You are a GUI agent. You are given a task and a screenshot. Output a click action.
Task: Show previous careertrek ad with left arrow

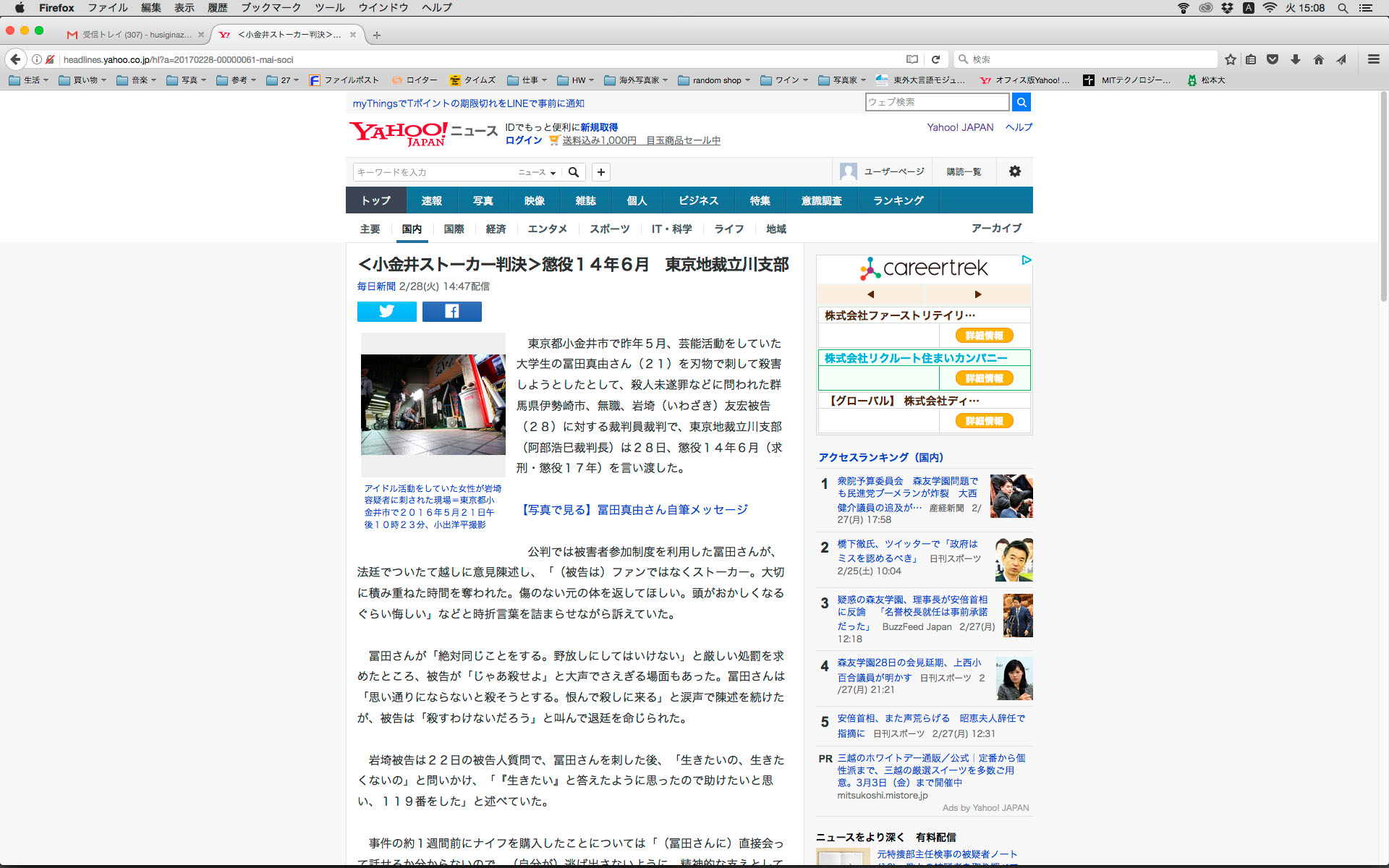coord(870,294)
